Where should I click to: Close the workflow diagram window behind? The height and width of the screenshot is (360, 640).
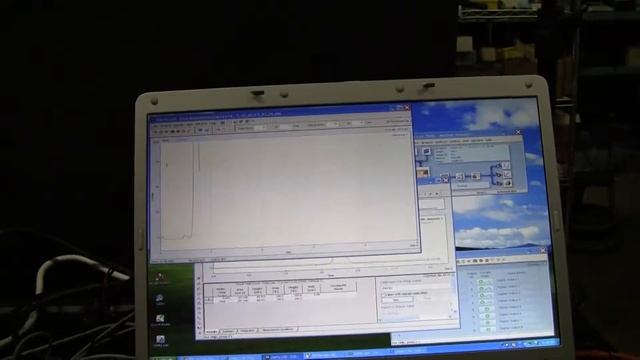[x=518, y=132]
